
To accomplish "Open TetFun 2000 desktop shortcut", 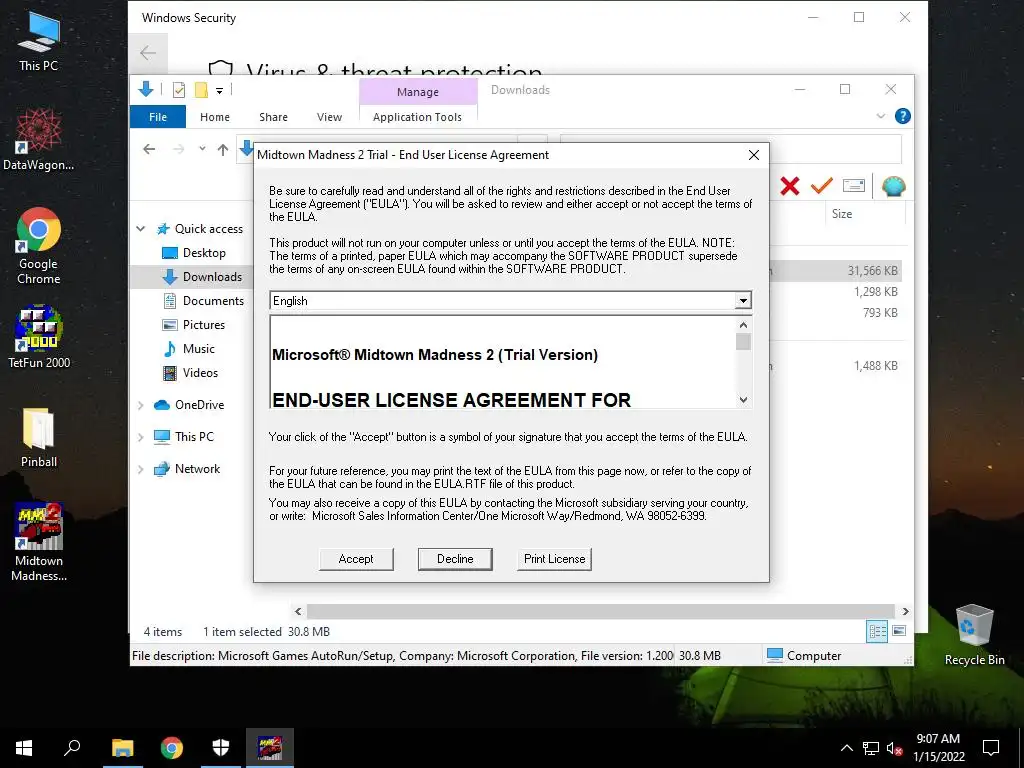I will 39,337.
